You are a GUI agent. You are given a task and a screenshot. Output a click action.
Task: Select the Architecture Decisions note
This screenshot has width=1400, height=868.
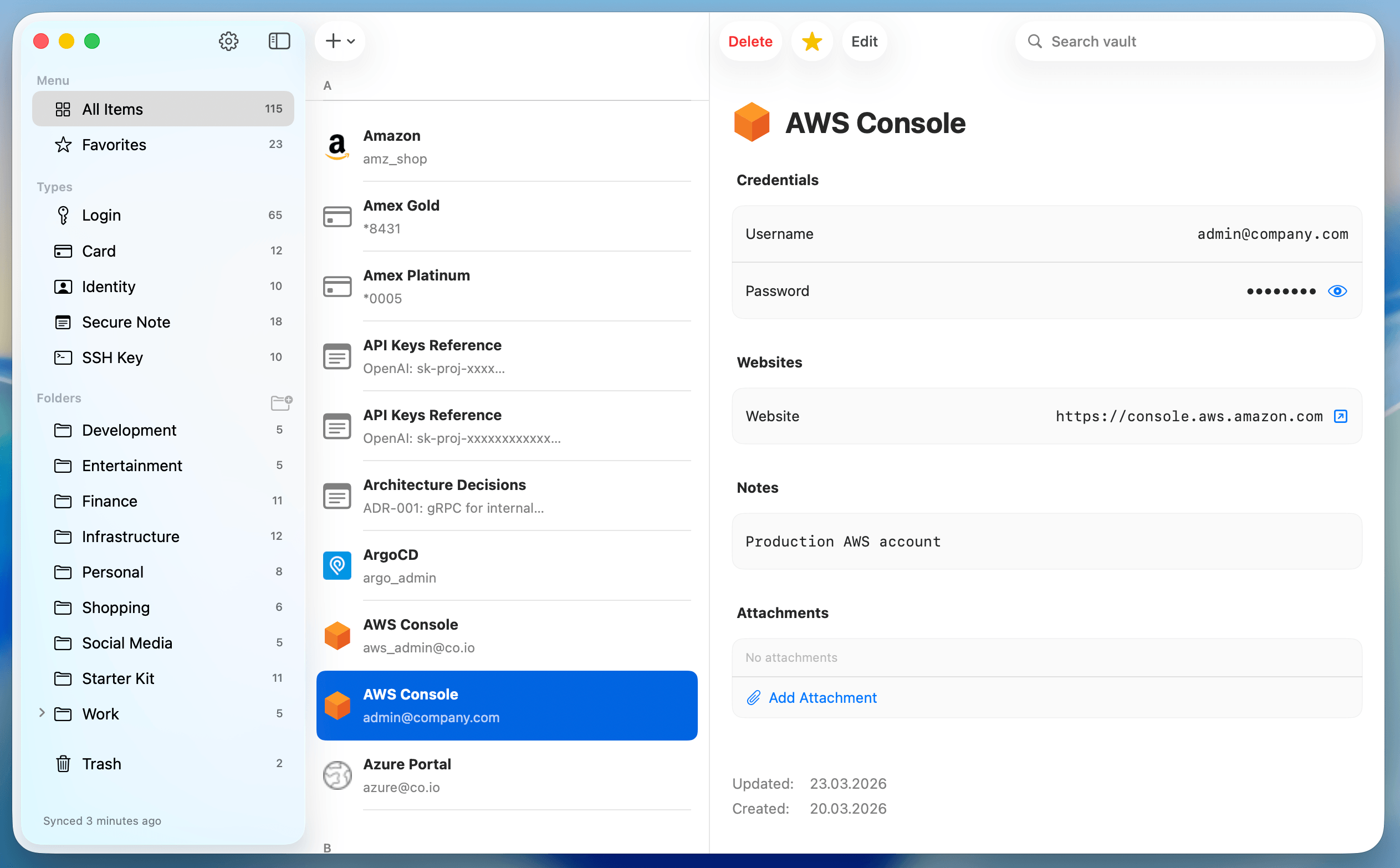[x=507, y=496]
